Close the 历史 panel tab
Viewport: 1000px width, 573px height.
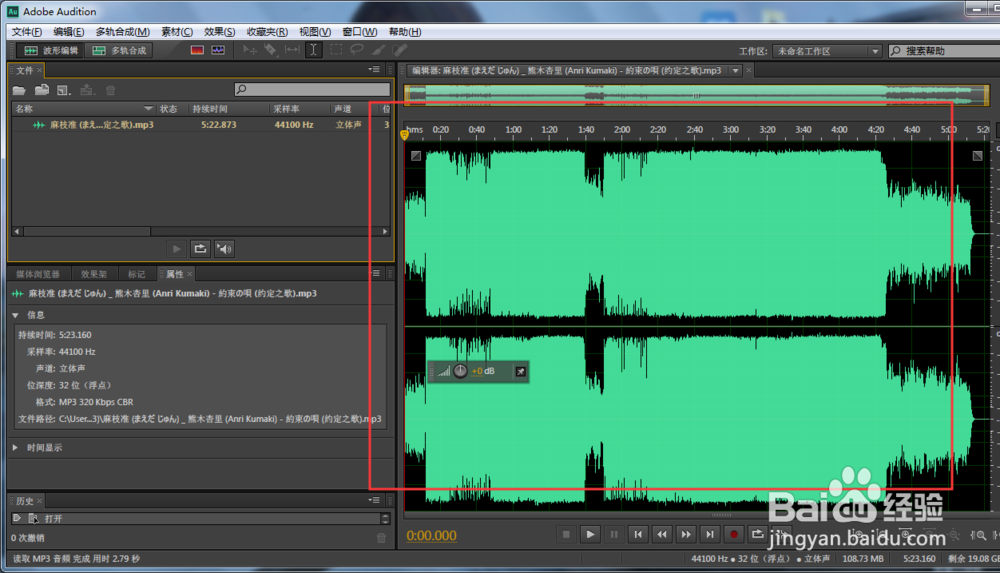click(40, 501)
